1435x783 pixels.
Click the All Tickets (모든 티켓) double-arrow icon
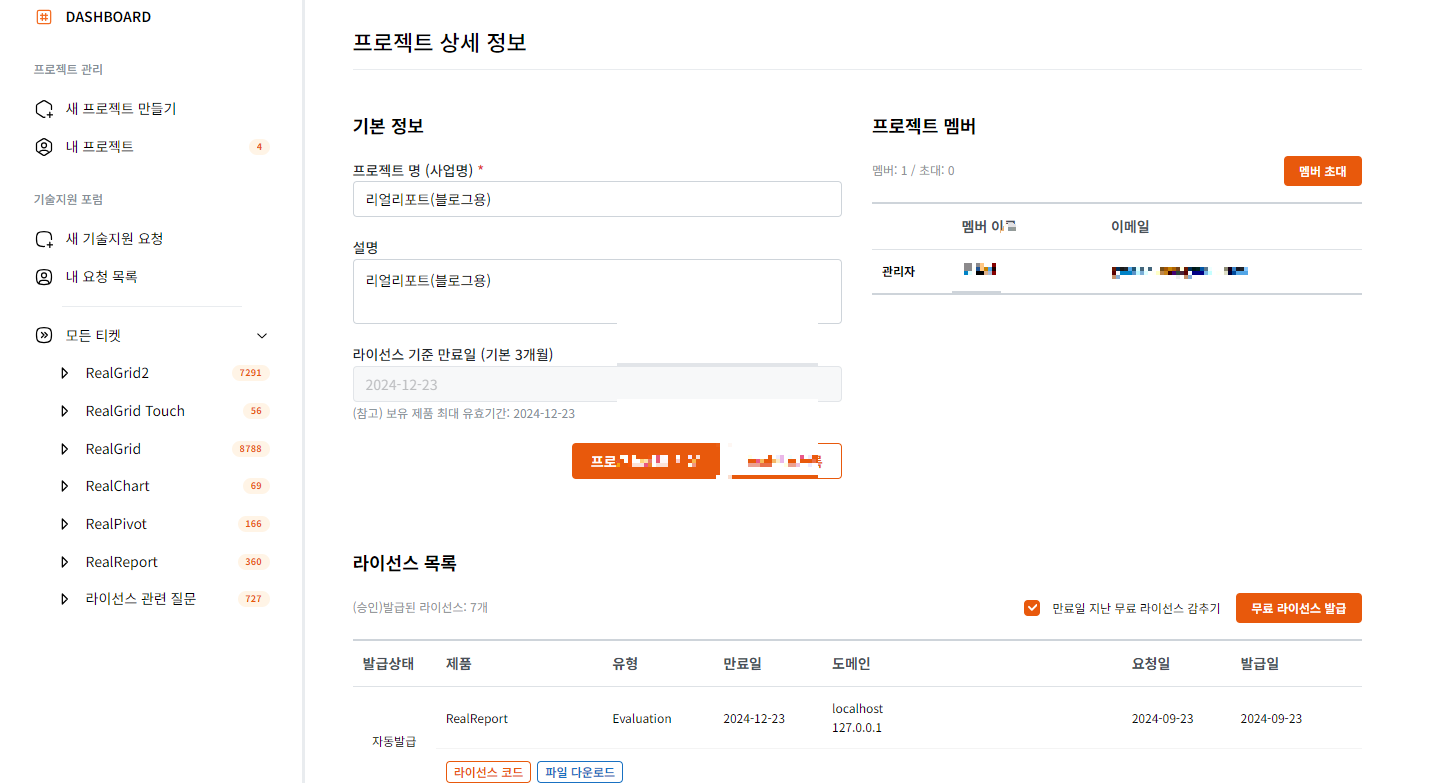pos(44,336)
